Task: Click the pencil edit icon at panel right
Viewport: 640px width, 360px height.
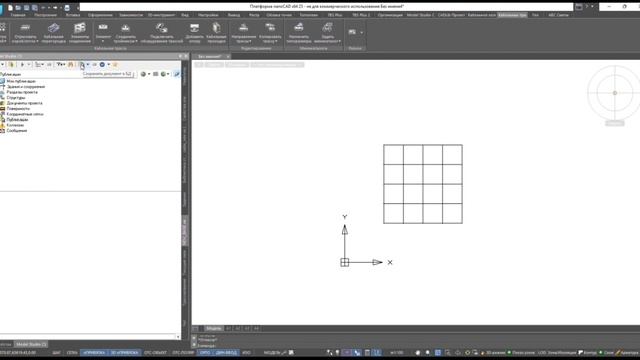Action: [177, 74]
